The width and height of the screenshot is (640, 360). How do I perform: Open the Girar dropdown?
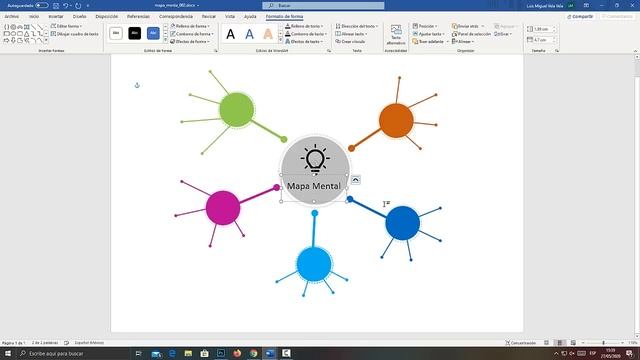(503, 34)
